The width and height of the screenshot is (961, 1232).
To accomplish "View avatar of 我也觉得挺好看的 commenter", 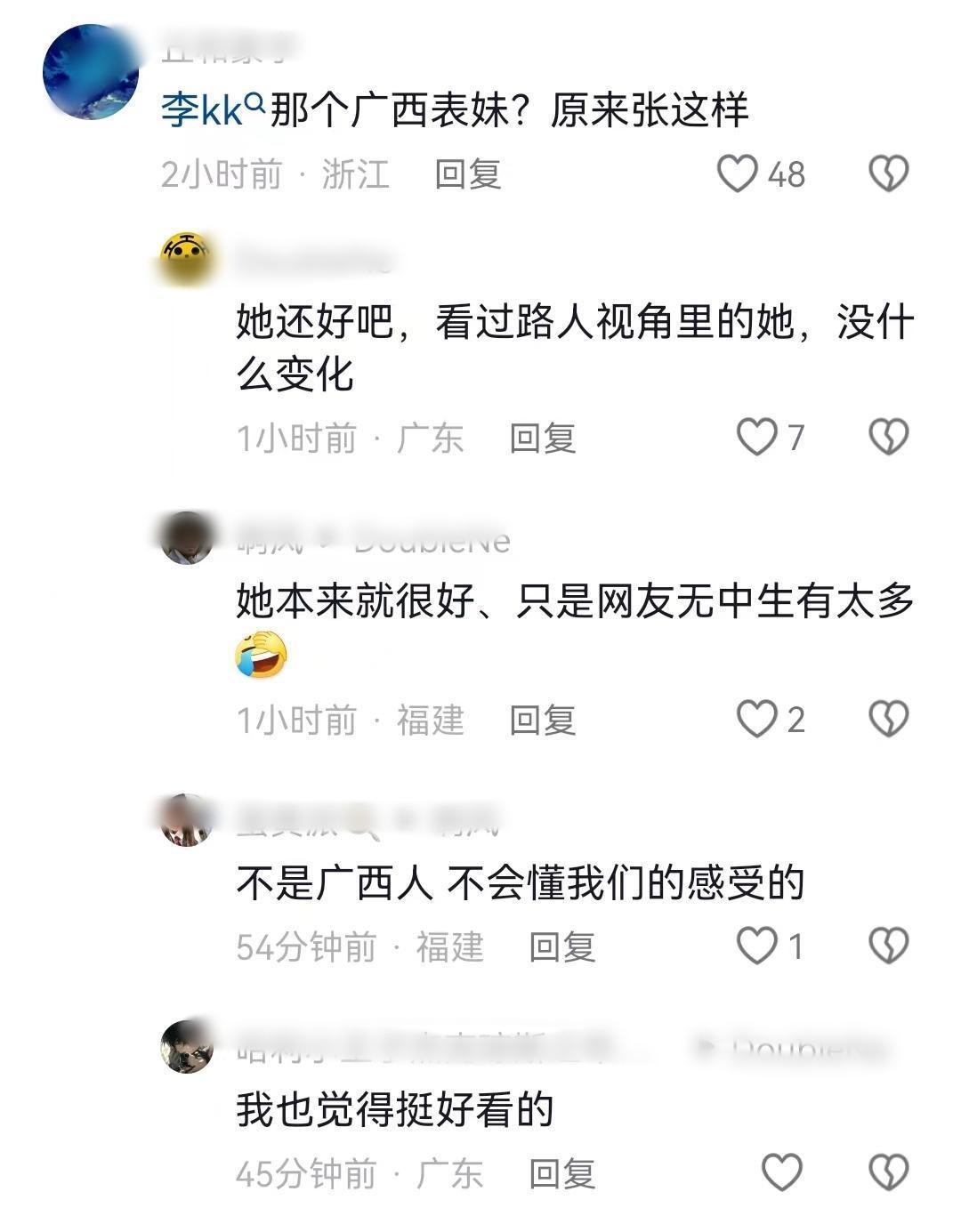I will (187, 1046).
